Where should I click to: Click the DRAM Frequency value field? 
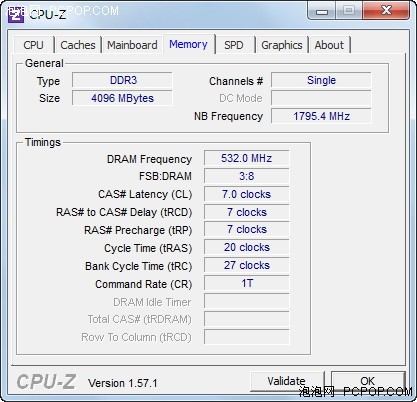pos(247,158)
